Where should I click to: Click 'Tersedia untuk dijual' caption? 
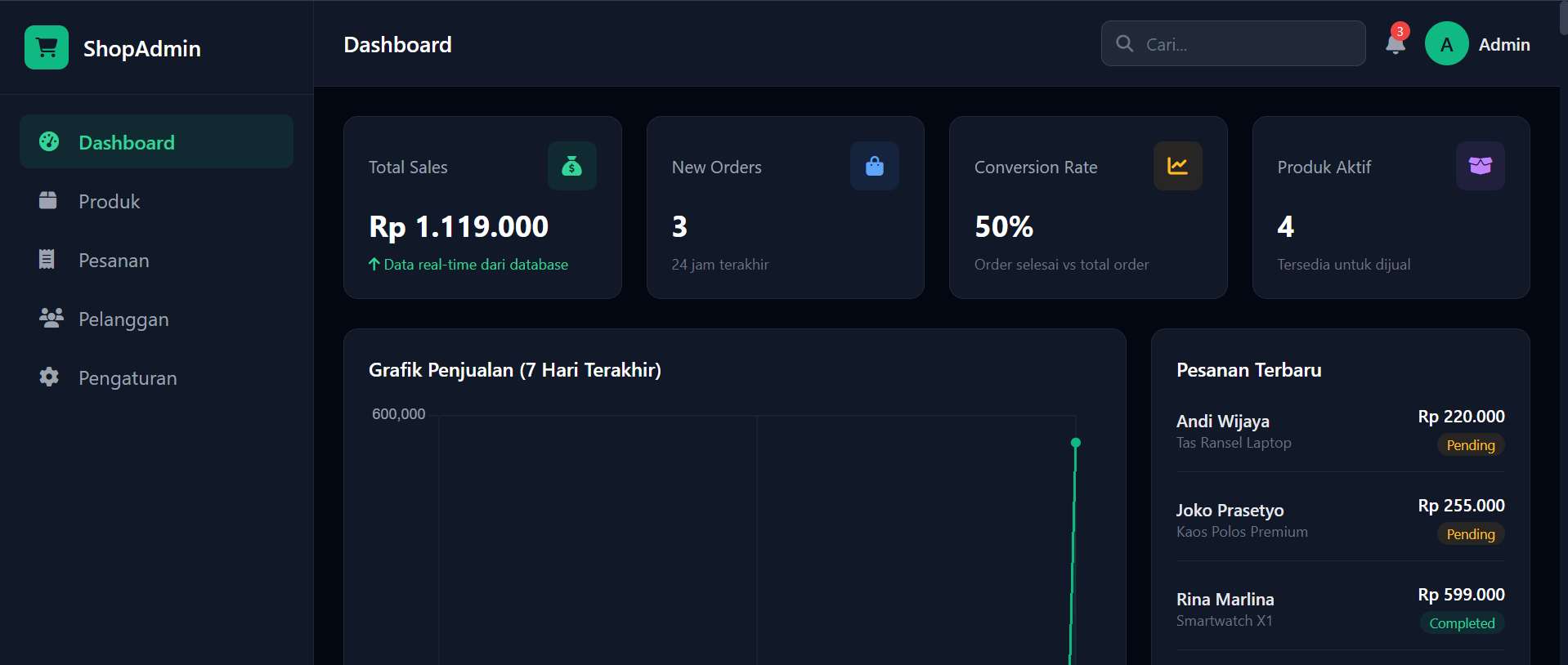coord(1344,264)
